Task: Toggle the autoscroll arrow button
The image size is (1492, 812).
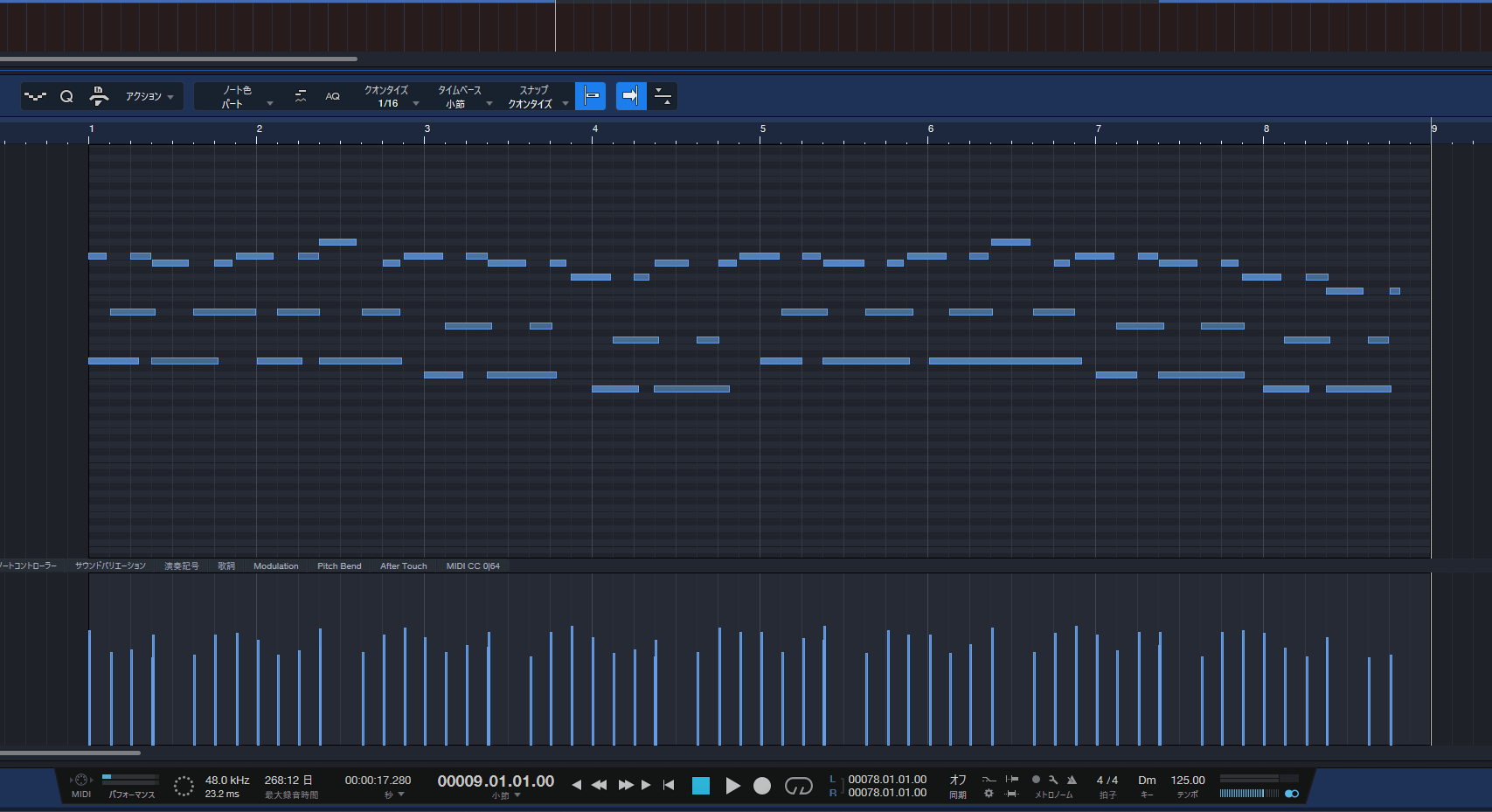Action: coord(631,96)
